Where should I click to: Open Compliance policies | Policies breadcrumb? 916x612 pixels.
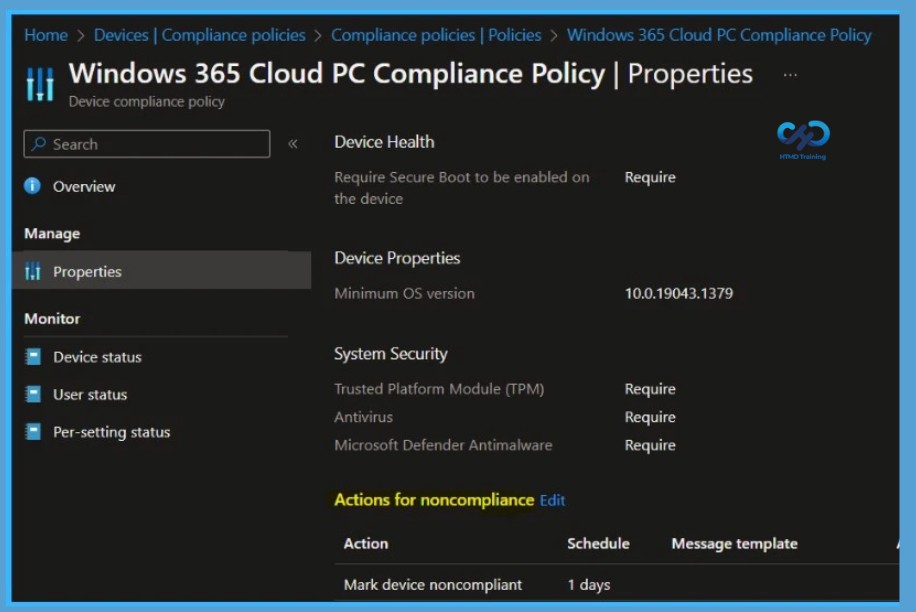[x=436, y=35]
